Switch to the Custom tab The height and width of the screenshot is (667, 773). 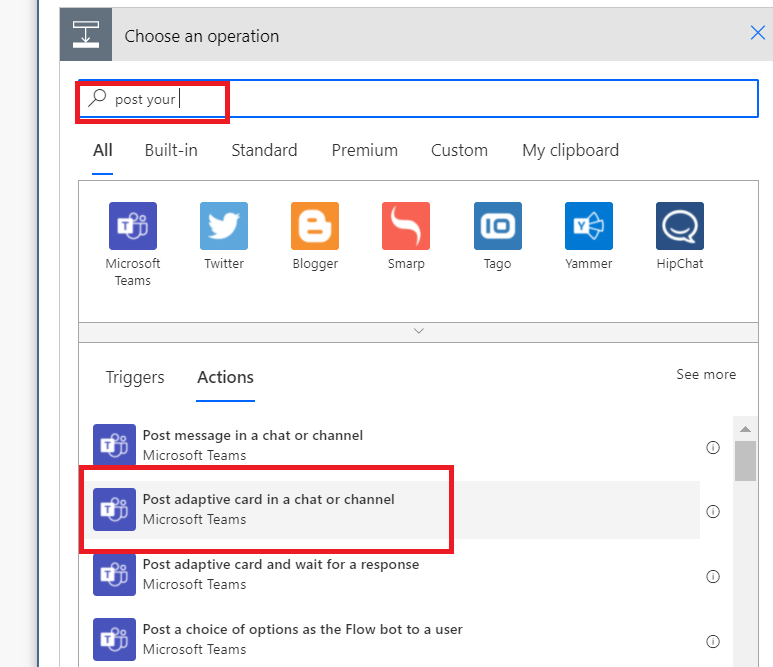pyautogui.click(x=459, y=150)
